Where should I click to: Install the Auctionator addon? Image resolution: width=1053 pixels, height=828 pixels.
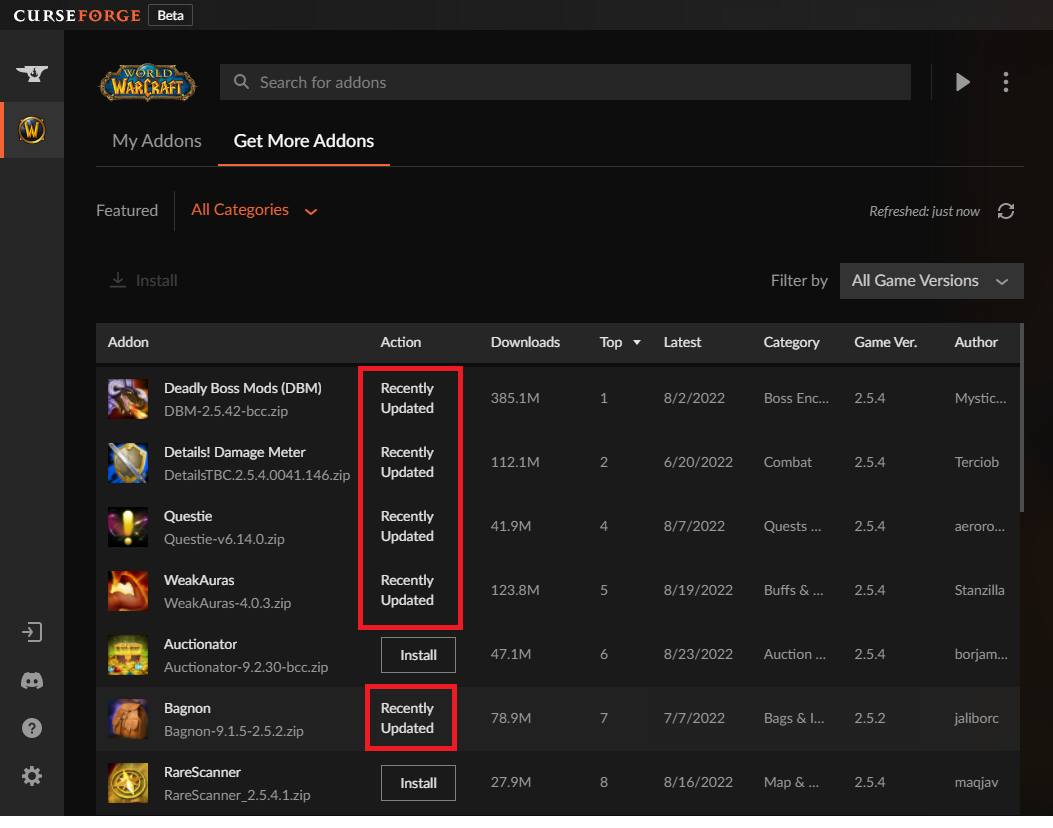coord(418,655)
